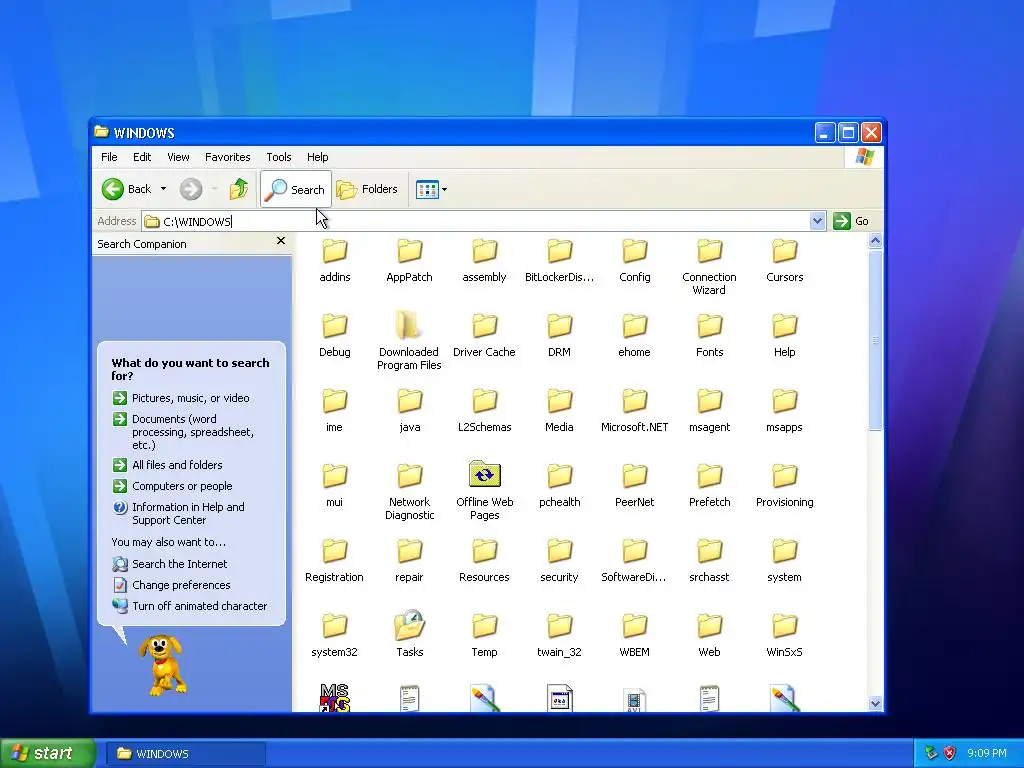This screenshot has height=768, width=1024.
Task: Select the Tasks folder
Action: [409, 634]
